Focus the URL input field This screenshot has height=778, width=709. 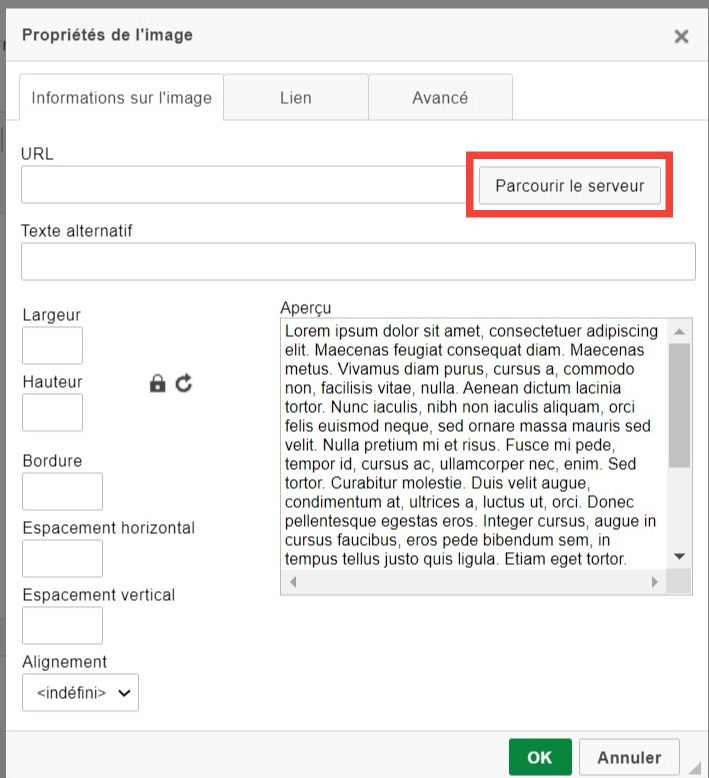coord(244,185)
